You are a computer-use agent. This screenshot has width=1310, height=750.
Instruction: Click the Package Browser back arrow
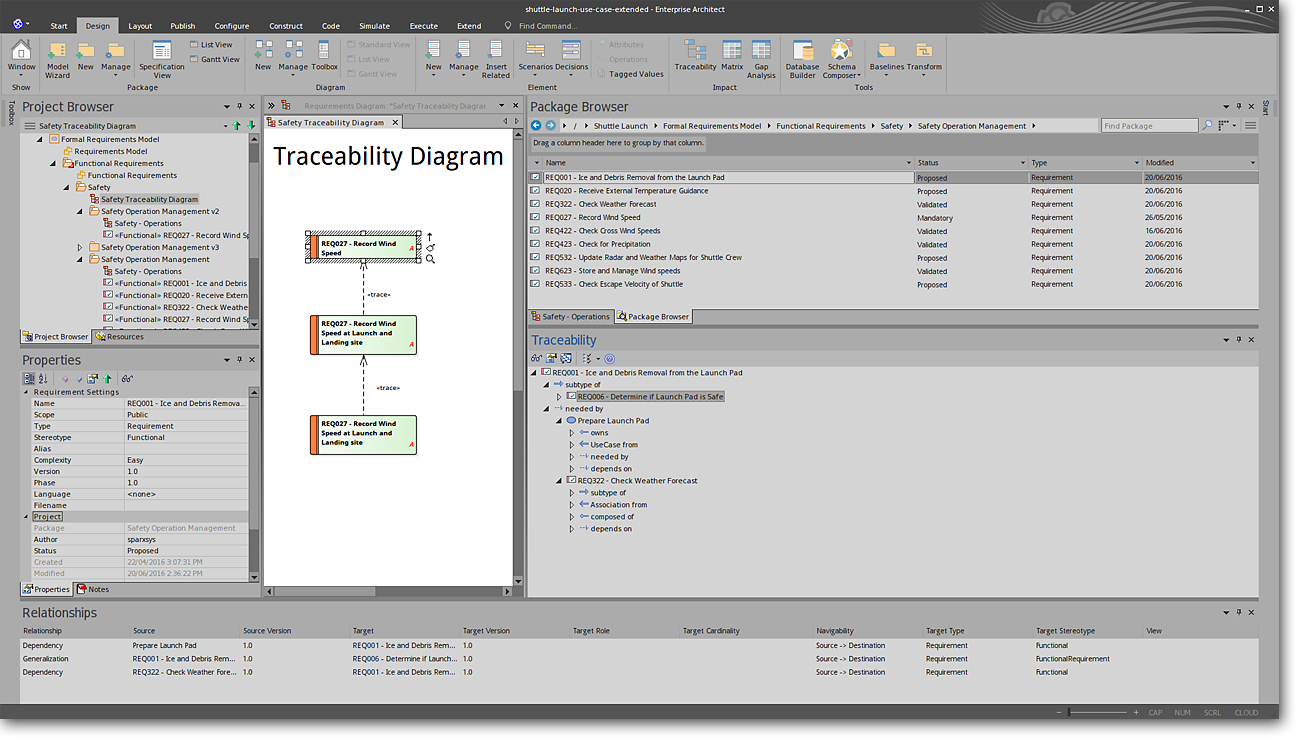coord(536,126)
